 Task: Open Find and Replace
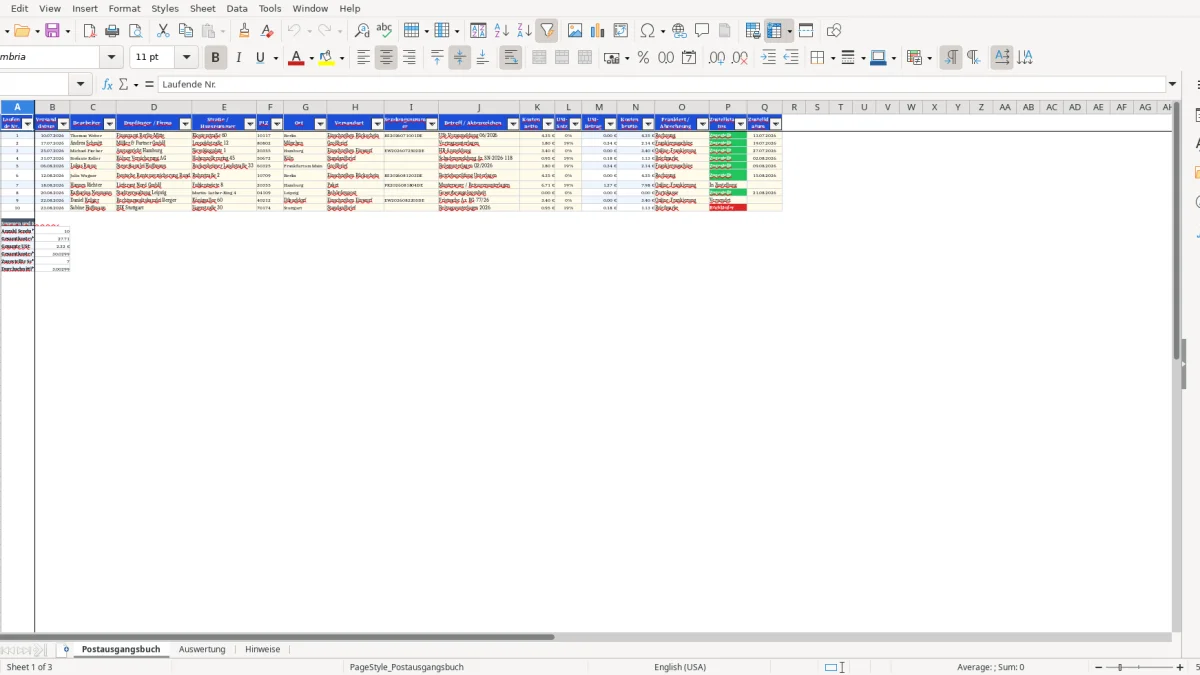coord(362,31)
